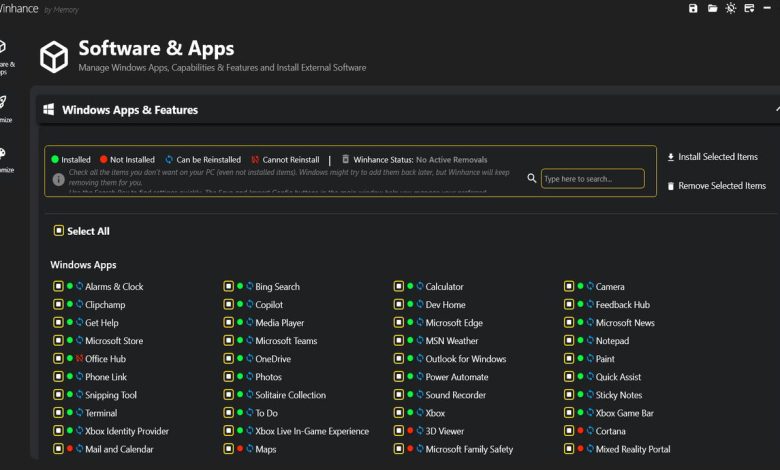780x470 pixels.
Task: Select the Power Automate checkbox
Action: (x=398, y=377)
